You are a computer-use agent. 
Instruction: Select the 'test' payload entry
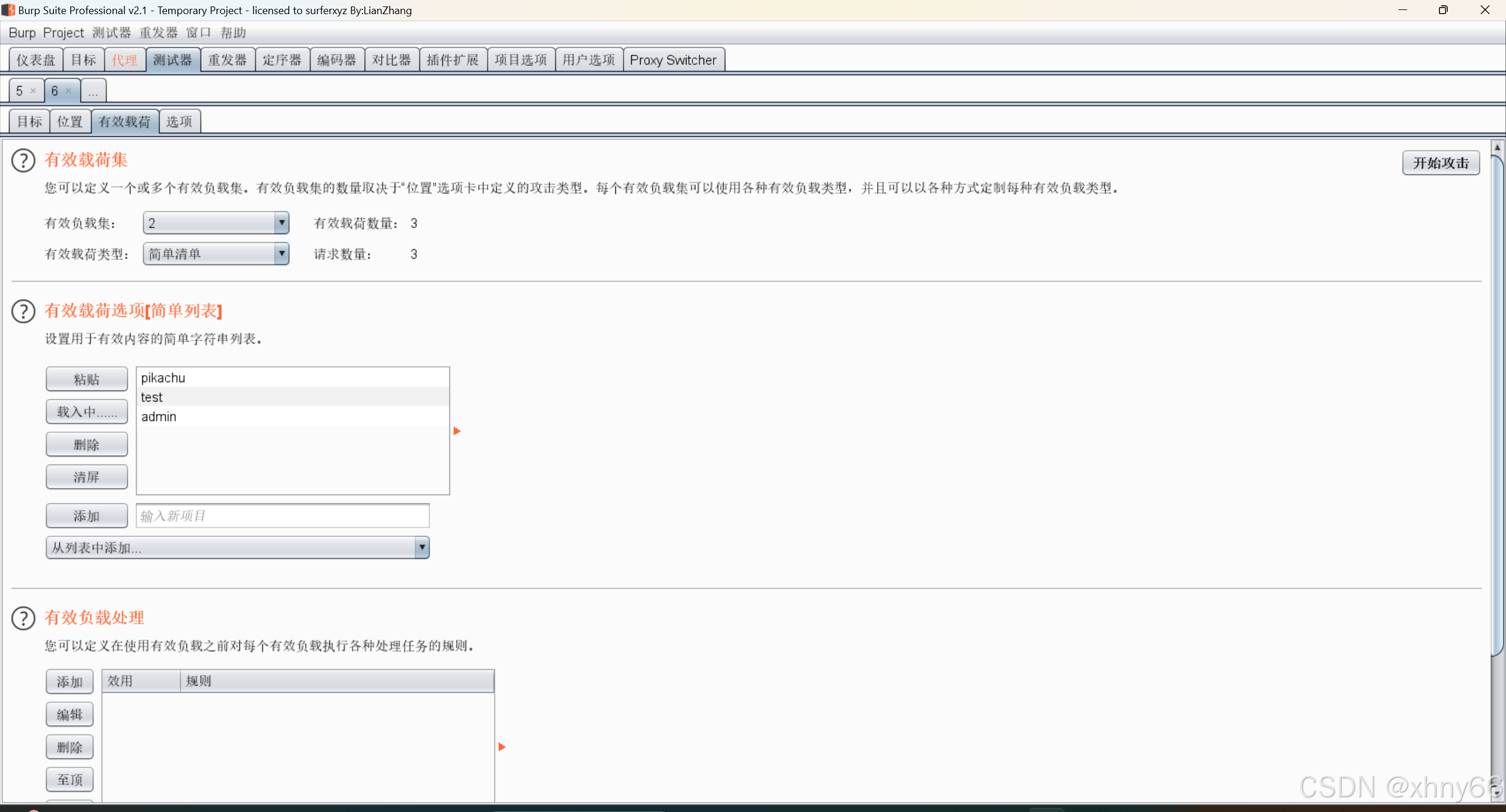pos(152,397)
